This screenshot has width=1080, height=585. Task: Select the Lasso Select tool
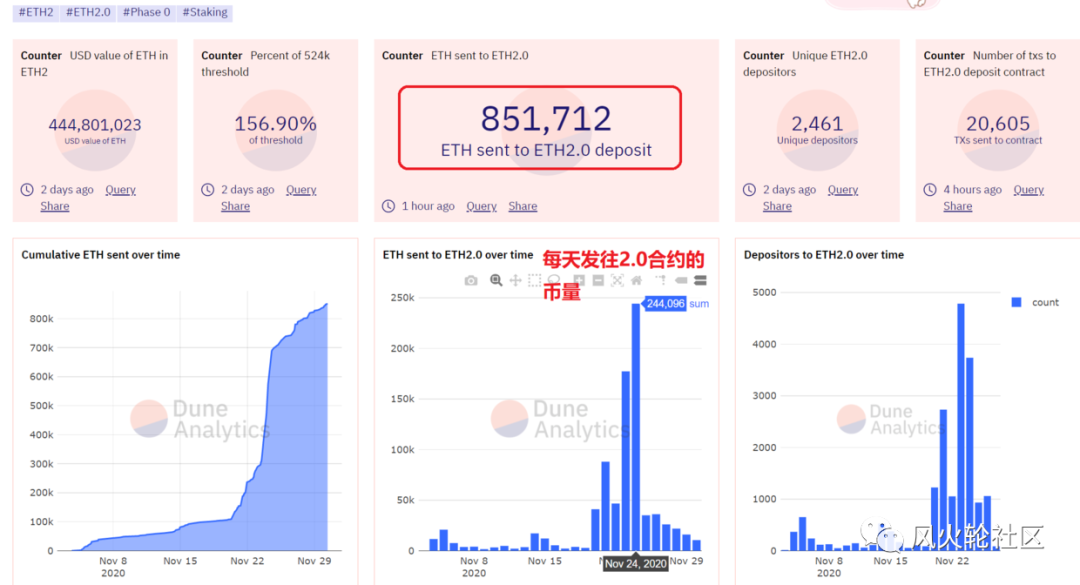(x=554, y=281)
